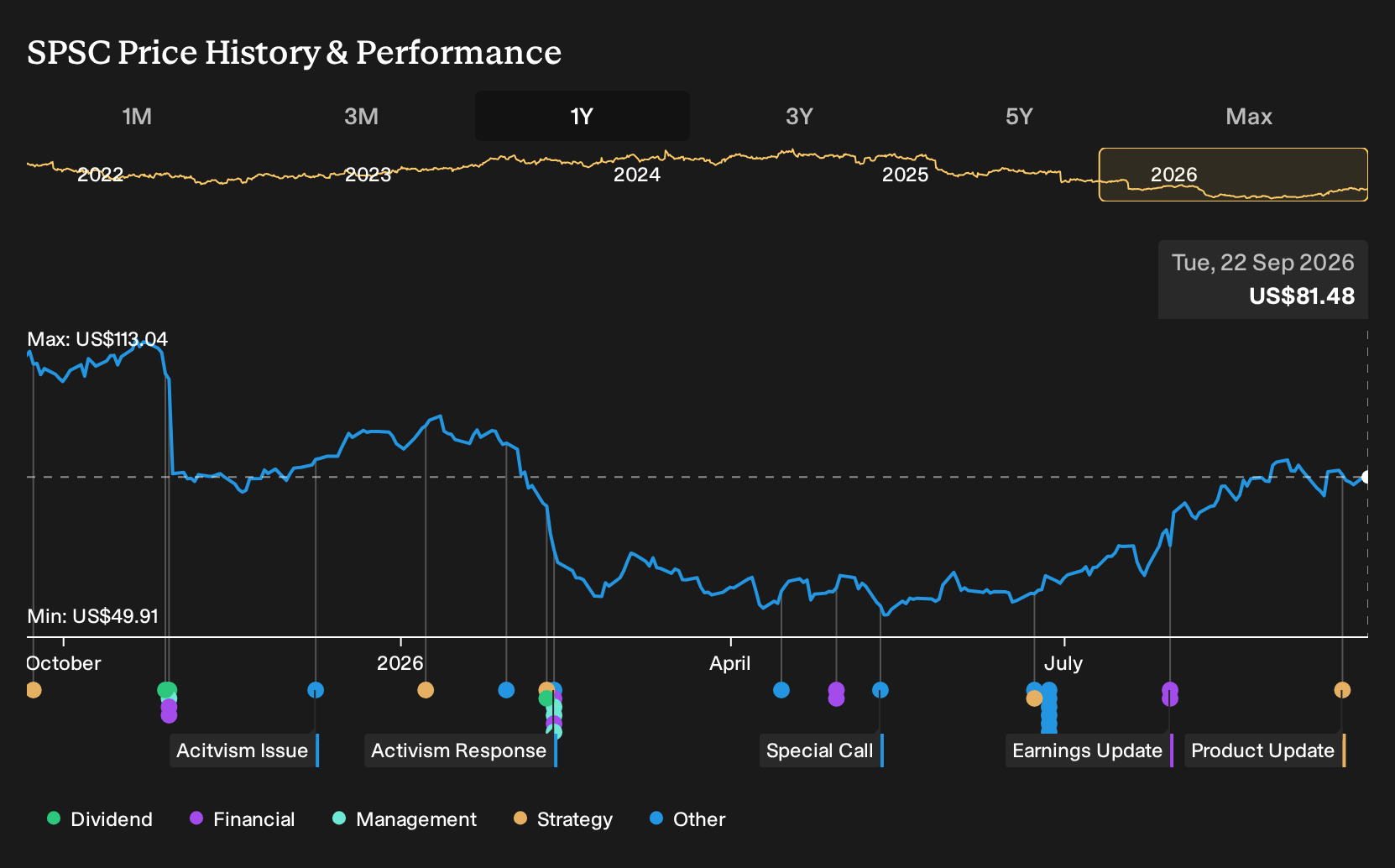Show the Max price history range

[1249, 116]
